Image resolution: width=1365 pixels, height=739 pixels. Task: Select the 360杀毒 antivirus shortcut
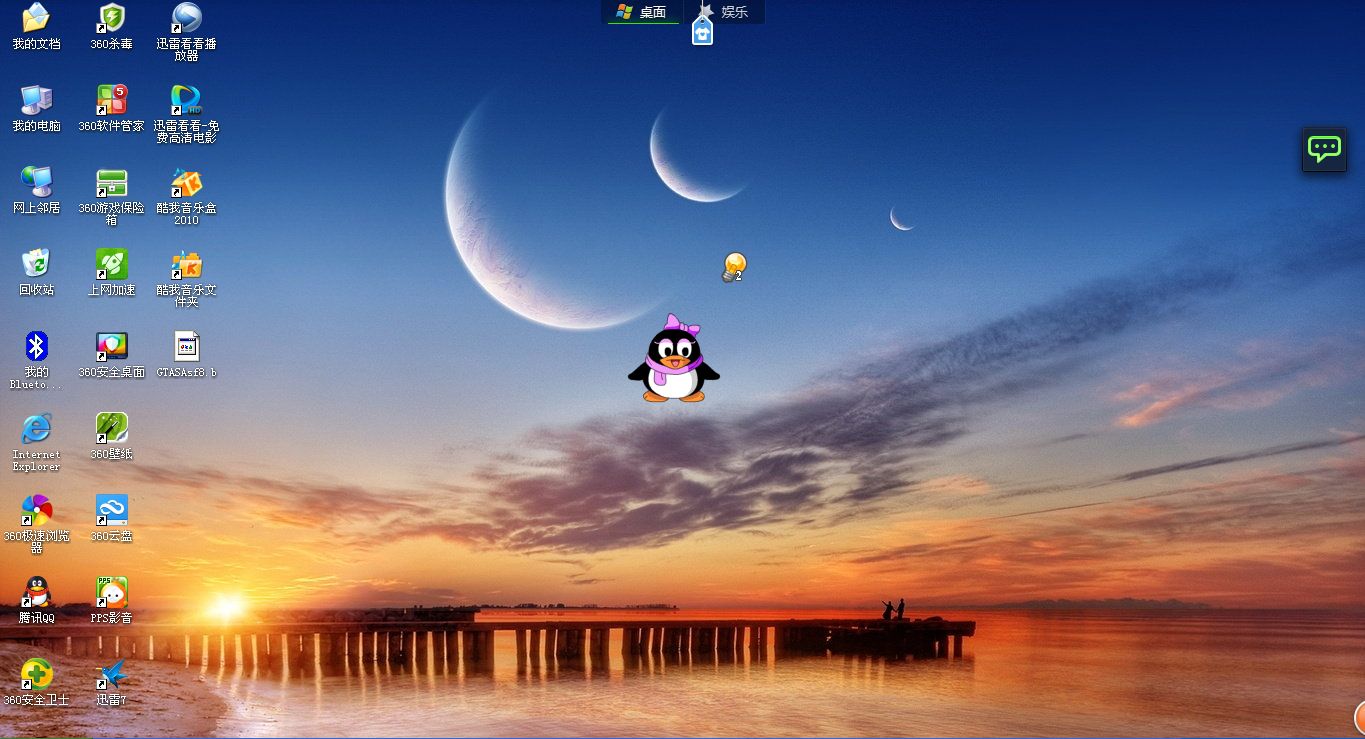111,18
